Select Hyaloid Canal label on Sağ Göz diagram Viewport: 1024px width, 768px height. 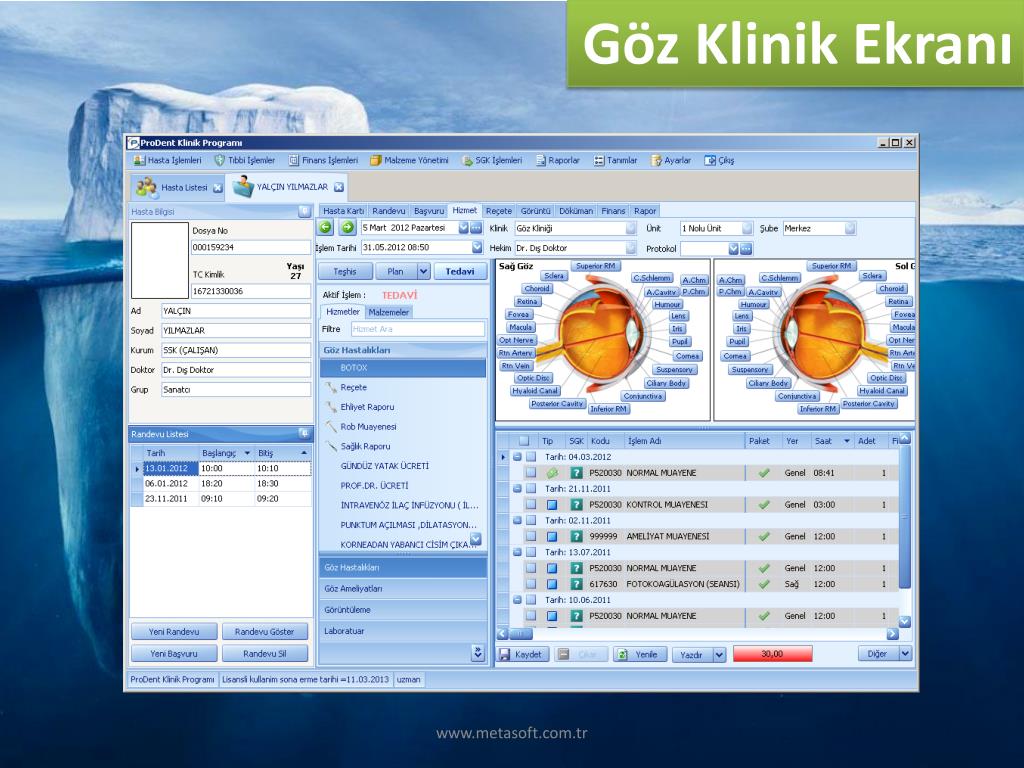click(535, 391)
